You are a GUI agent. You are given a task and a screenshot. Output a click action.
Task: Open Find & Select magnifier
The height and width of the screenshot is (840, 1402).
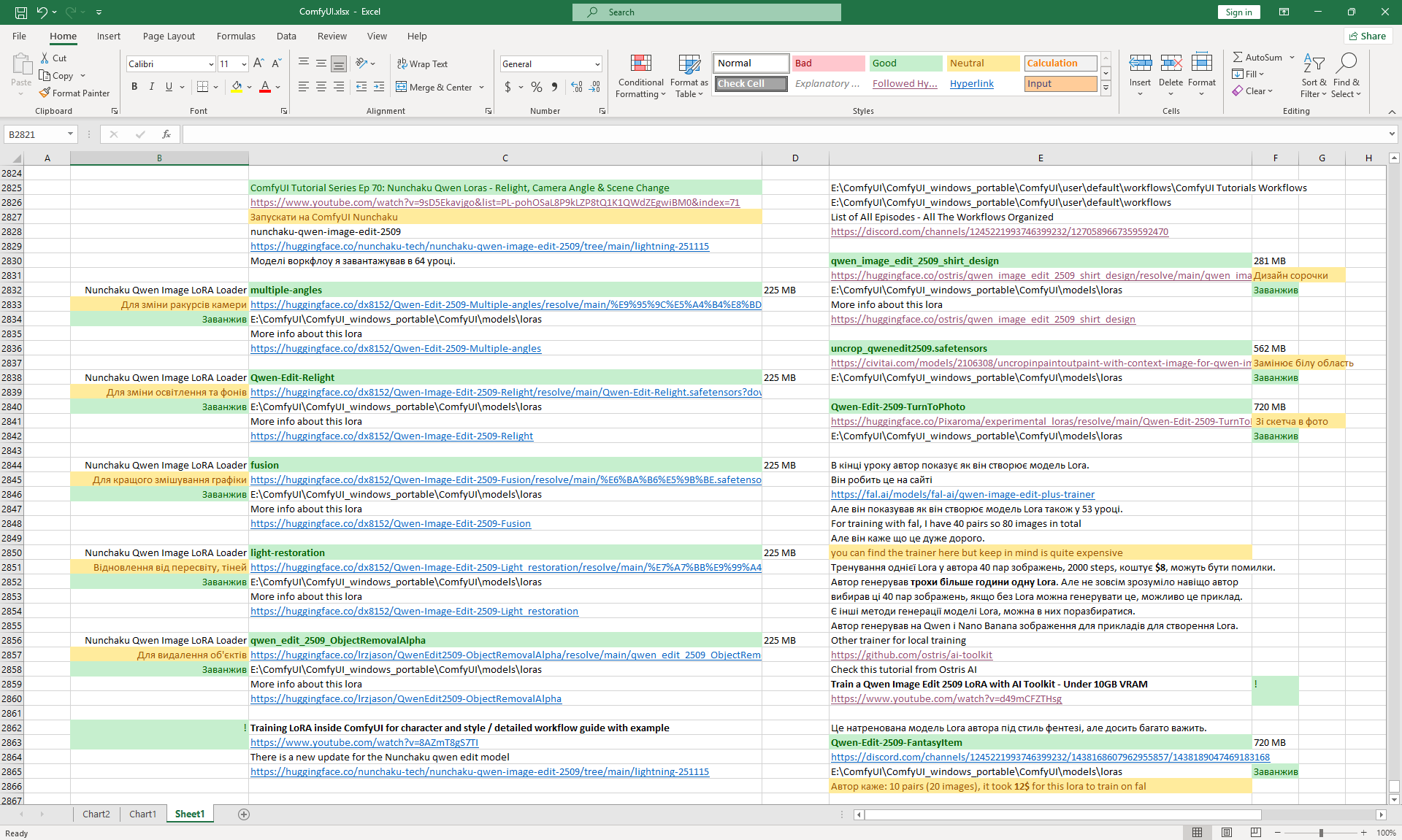[1346, 64]
